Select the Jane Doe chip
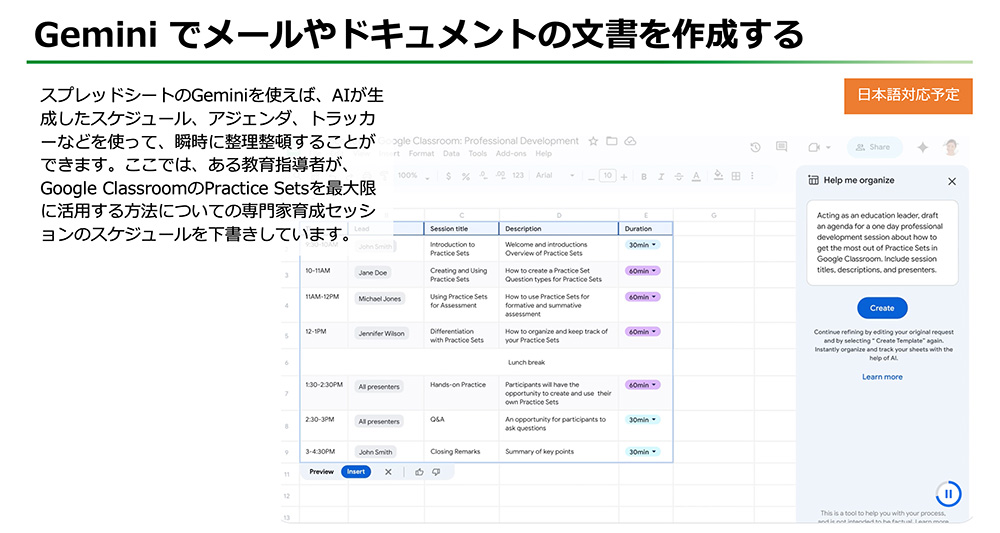This screenshot has height=533, width=1000. coord(373,272)
